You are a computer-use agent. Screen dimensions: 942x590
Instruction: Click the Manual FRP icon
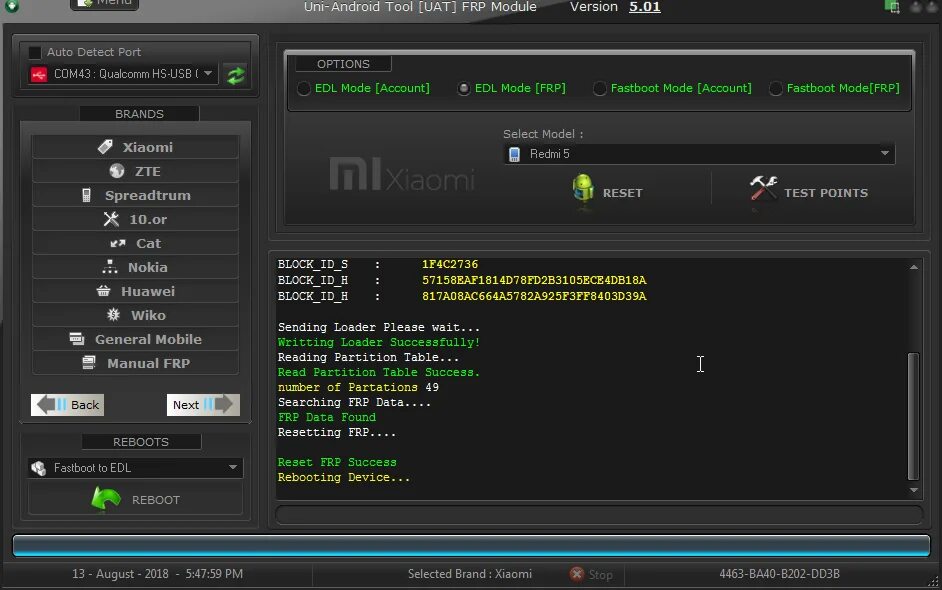89,363
